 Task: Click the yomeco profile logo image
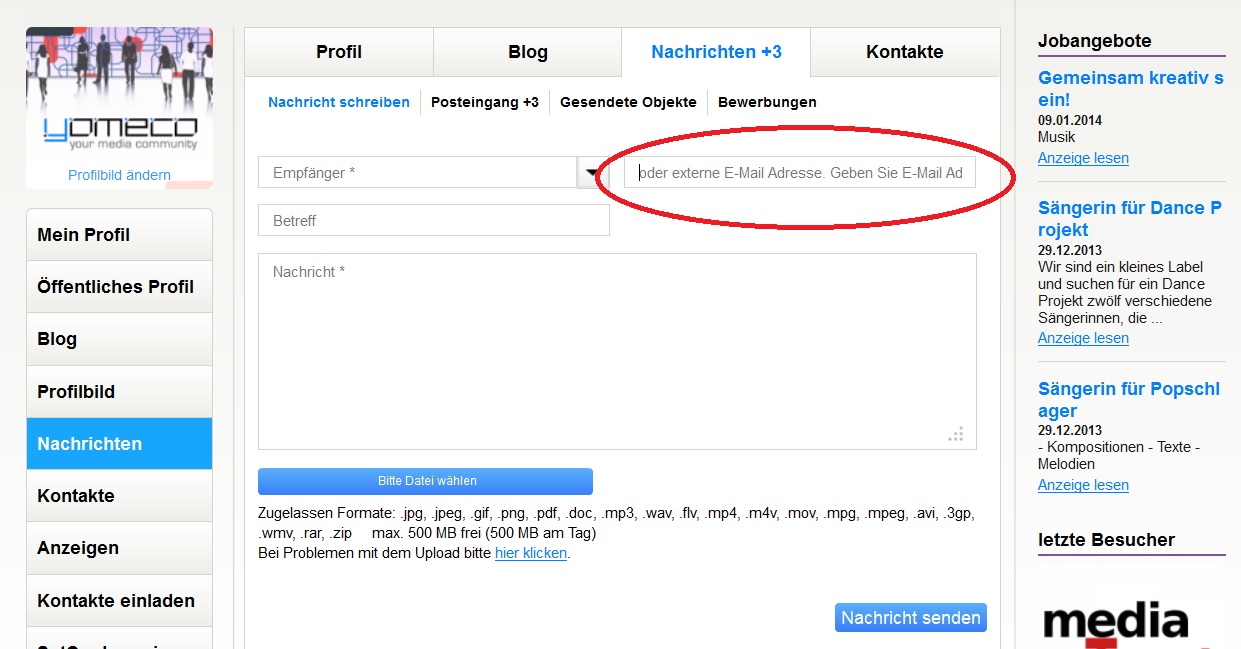pyautogui.click(x=119, y=95)
